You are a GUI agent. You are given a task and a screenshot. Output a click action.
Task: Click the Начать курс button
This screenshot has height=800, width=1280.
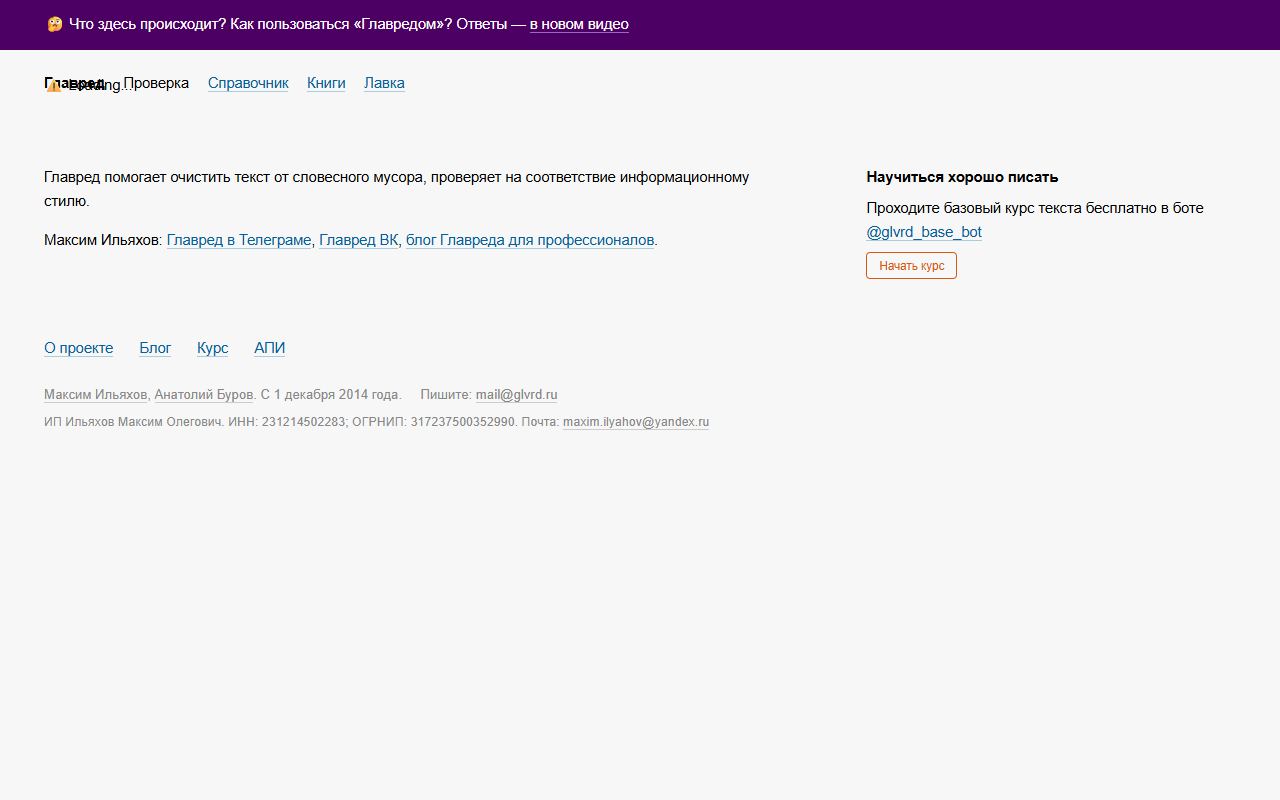[x=911, y=266]
